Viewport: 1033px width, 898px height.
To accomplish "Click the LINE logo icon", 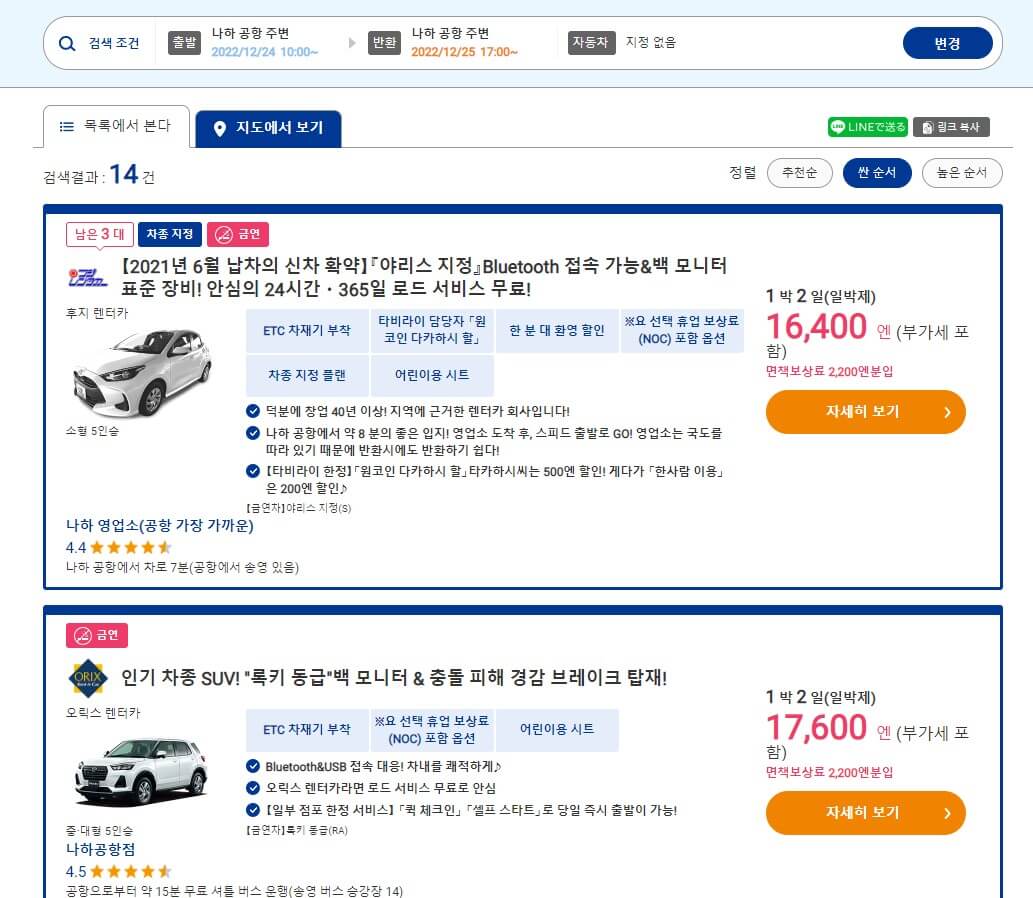I will (x=837, y=126).
